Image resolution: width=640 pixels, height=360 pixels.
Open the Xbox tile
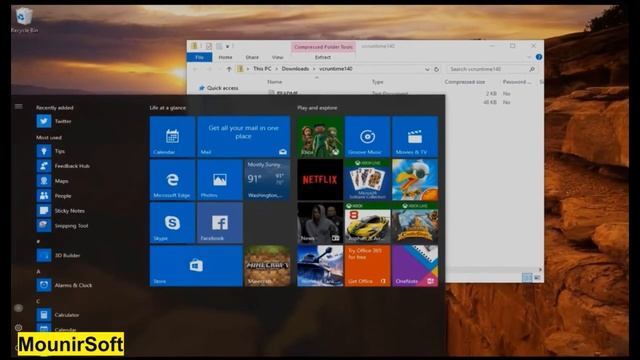[x=320, y=137]
